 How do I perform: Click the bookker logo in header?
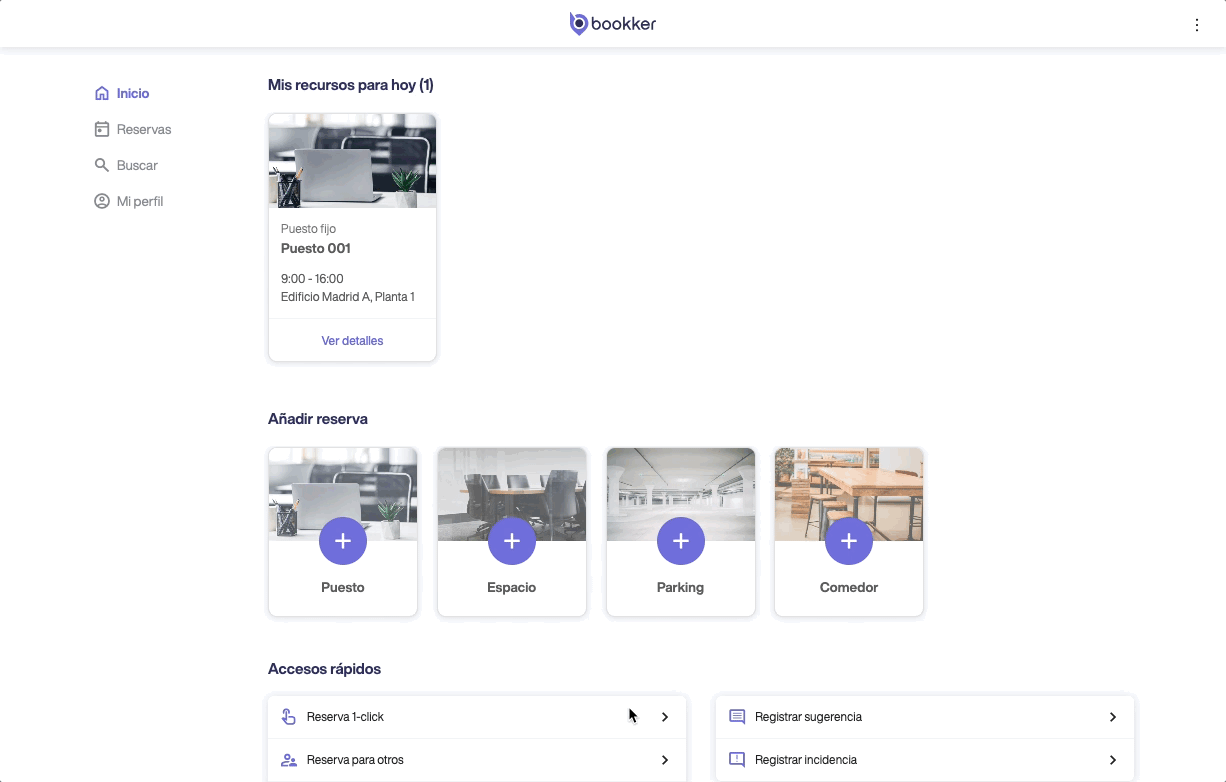[612, 24]
